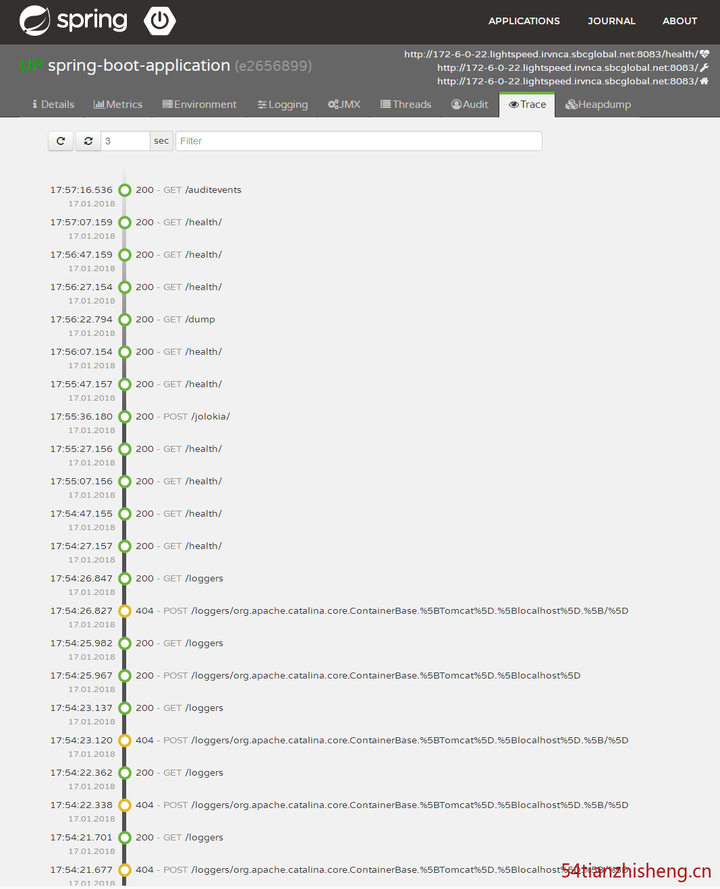
Task: Expand the 17:56:22.794 GET /dump trace marker
Action: pos(125,320)
